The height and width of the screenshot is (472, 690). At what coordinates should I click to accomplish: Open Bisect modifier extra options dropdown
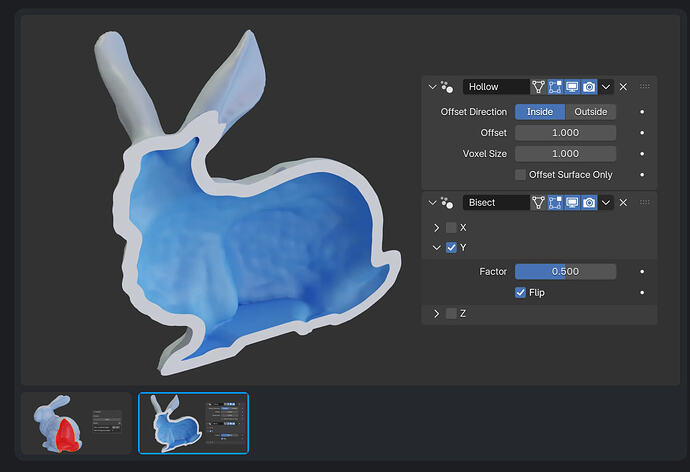point(606,202)
